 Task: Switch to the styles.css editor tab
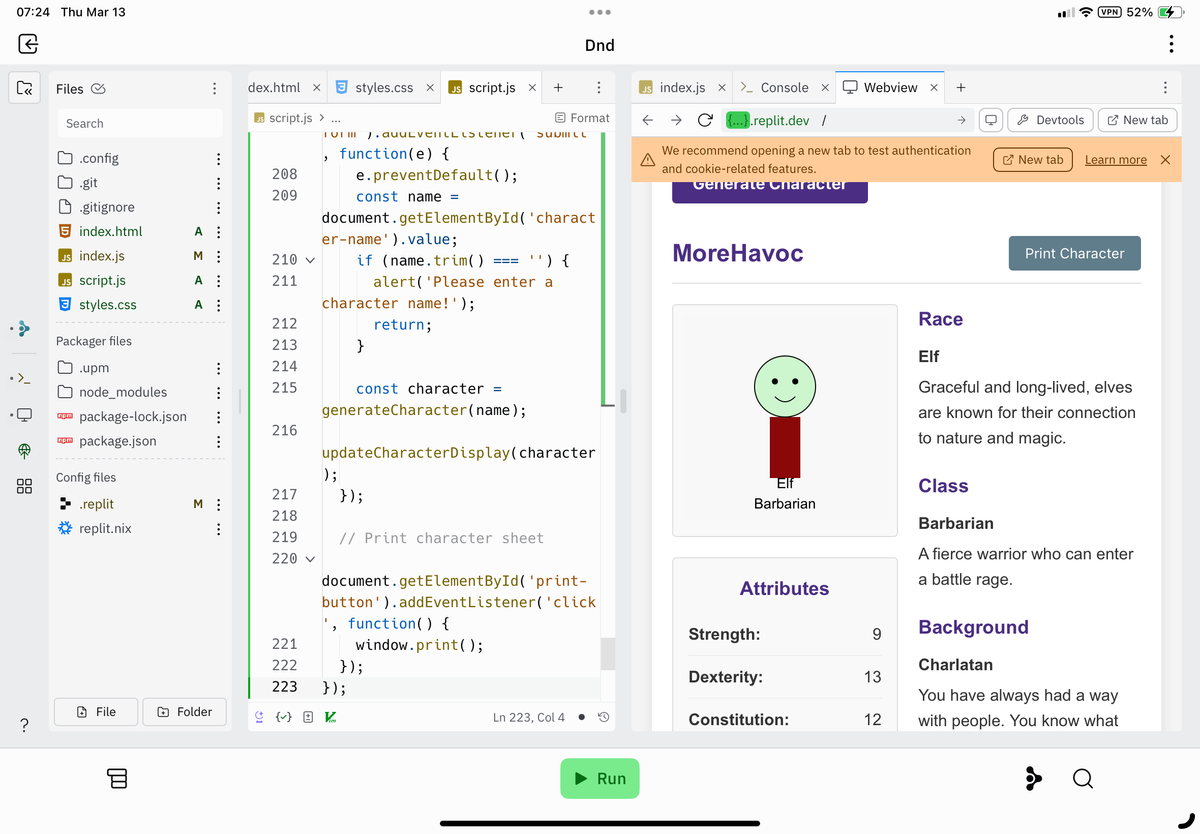click(x=384, y=88)
